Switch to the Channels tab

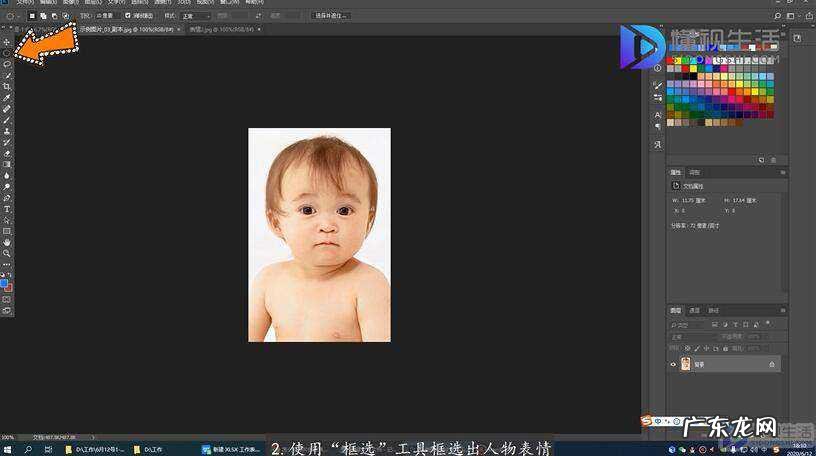694,310
